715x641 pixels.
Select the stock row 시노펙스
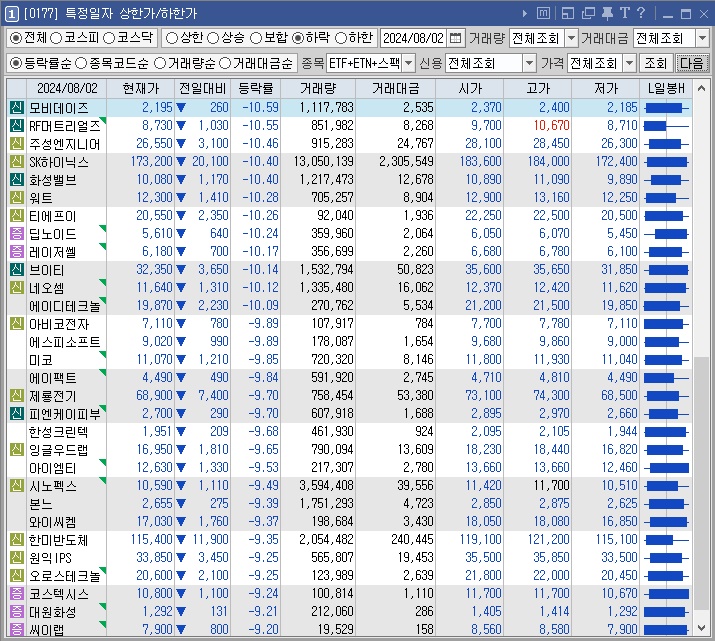pos(350,486)
